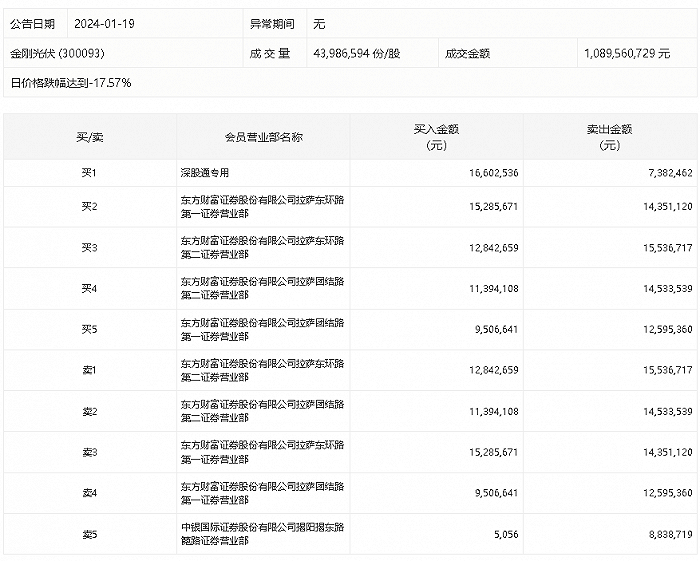Select 15,285,671 in the 买2 row

coord(494,207)
